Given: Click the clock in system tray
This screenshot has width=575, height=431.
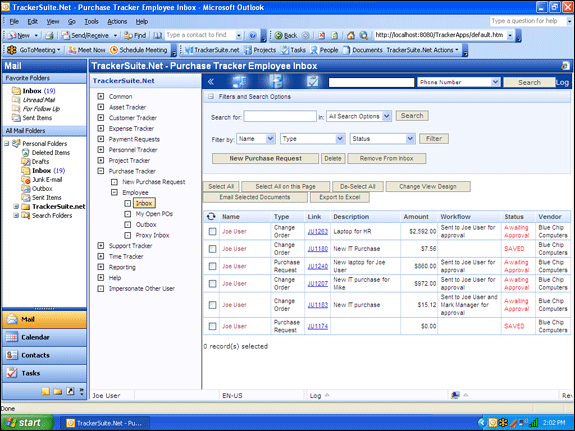Looking at the screenshot, I should (554, 423).
